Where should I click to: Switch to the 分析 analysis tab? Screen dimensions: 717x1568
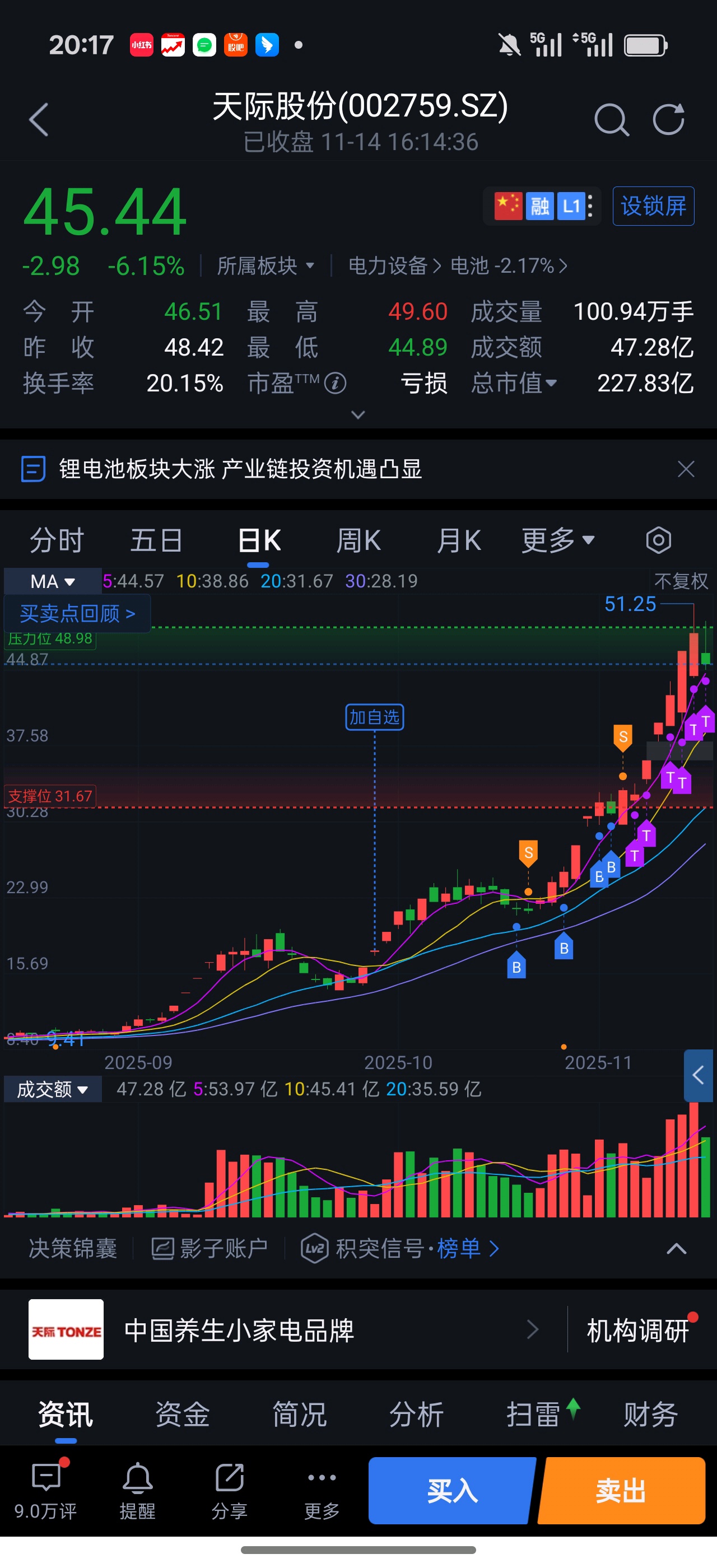(416, 1415)
